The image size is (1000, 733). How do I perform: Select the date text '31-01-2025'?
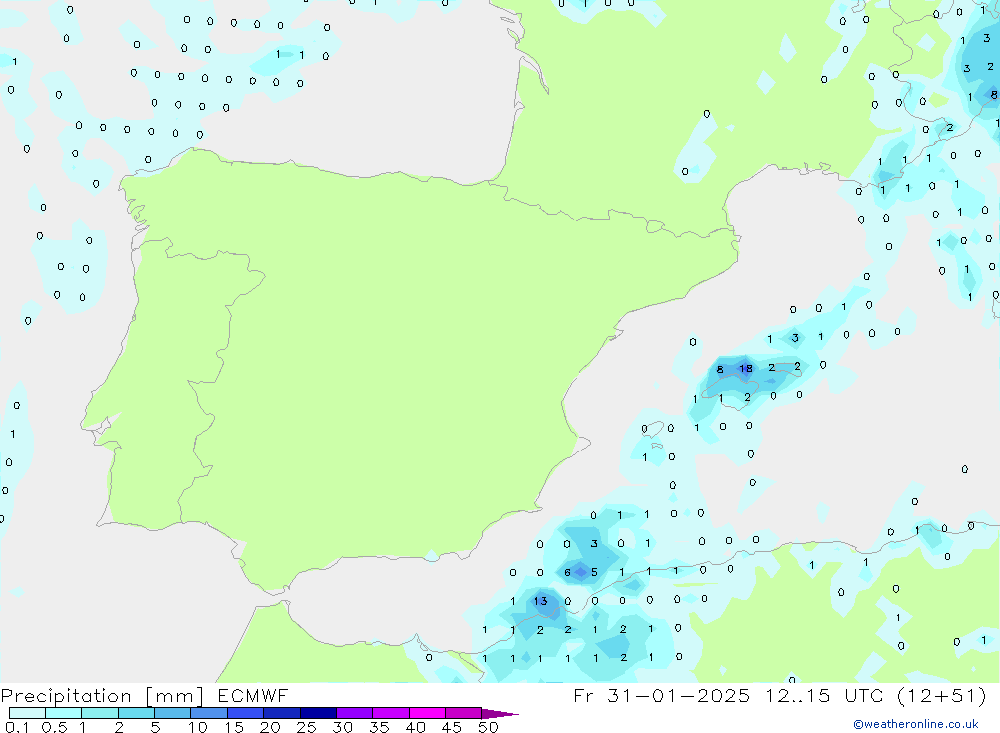pos(679,696)
